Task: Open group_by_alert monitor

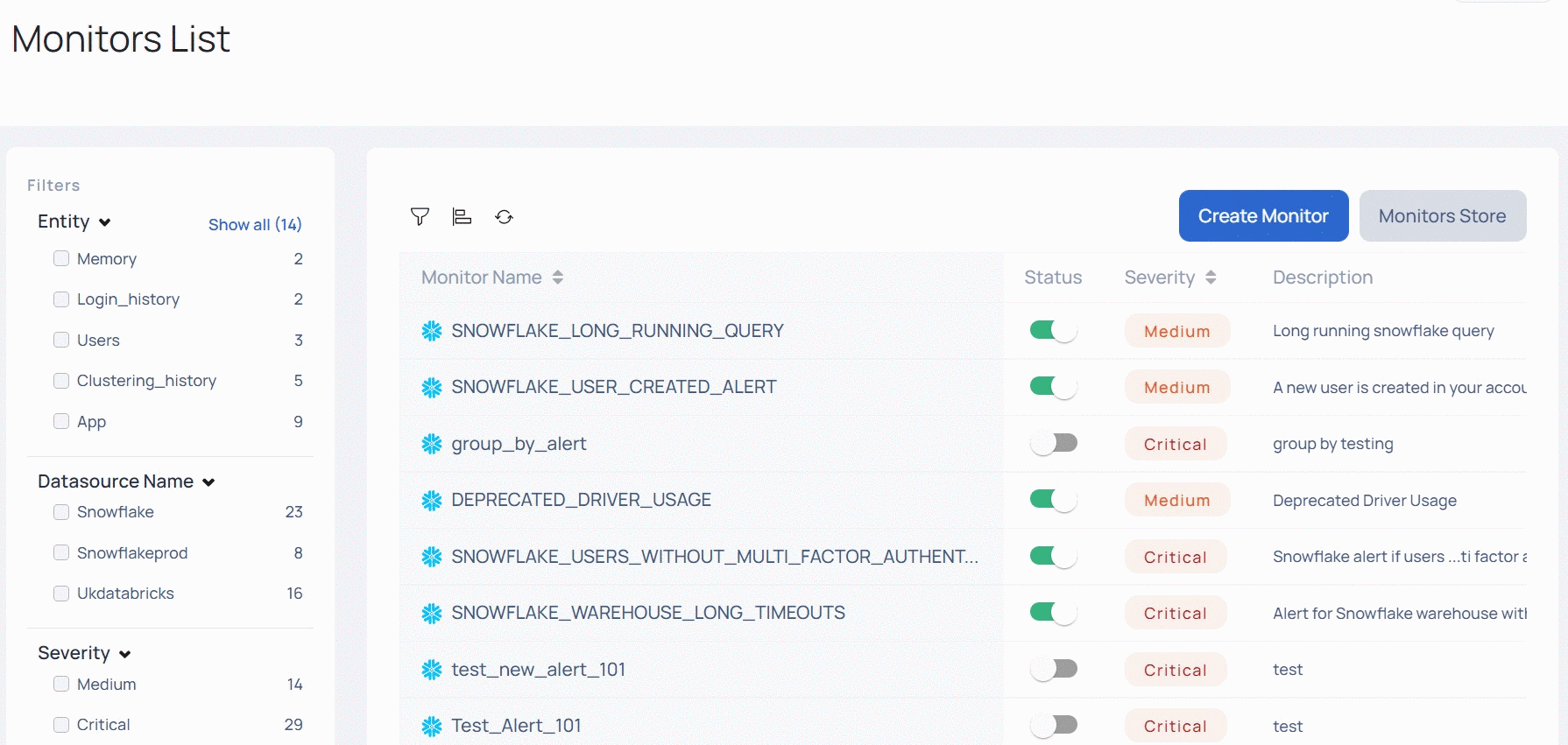Action: tap(519, 444)
